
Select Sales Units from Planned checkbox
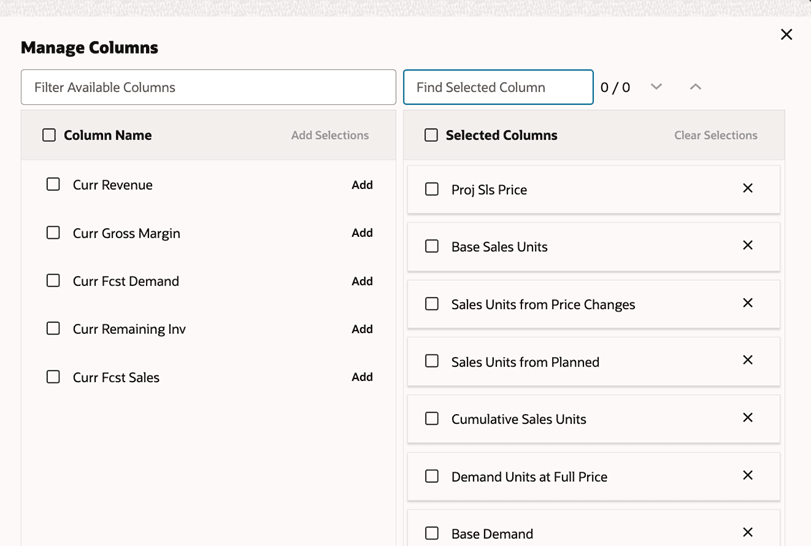coord(432,361)
